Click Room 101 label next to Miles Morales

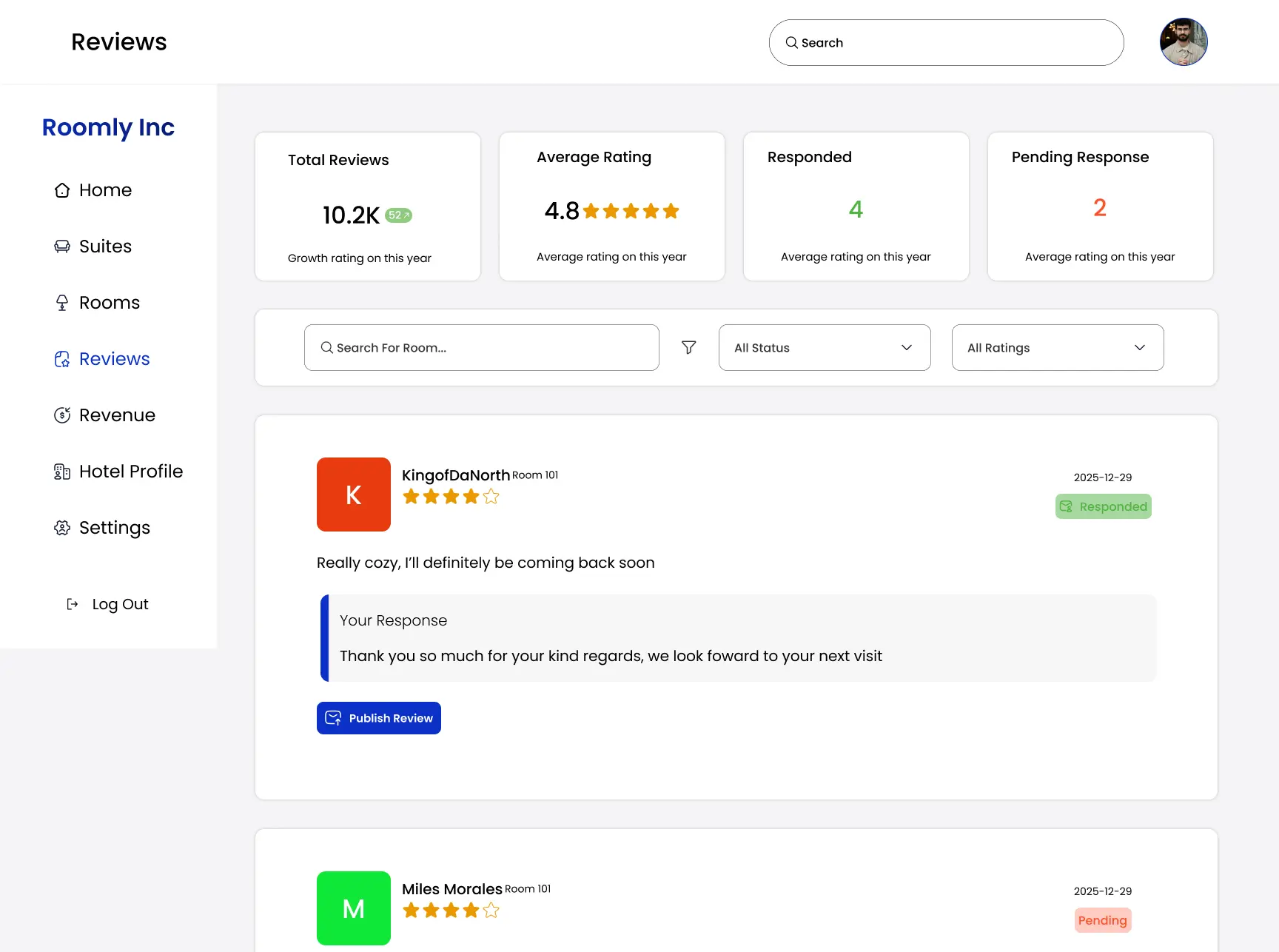(x=528, y=889)
